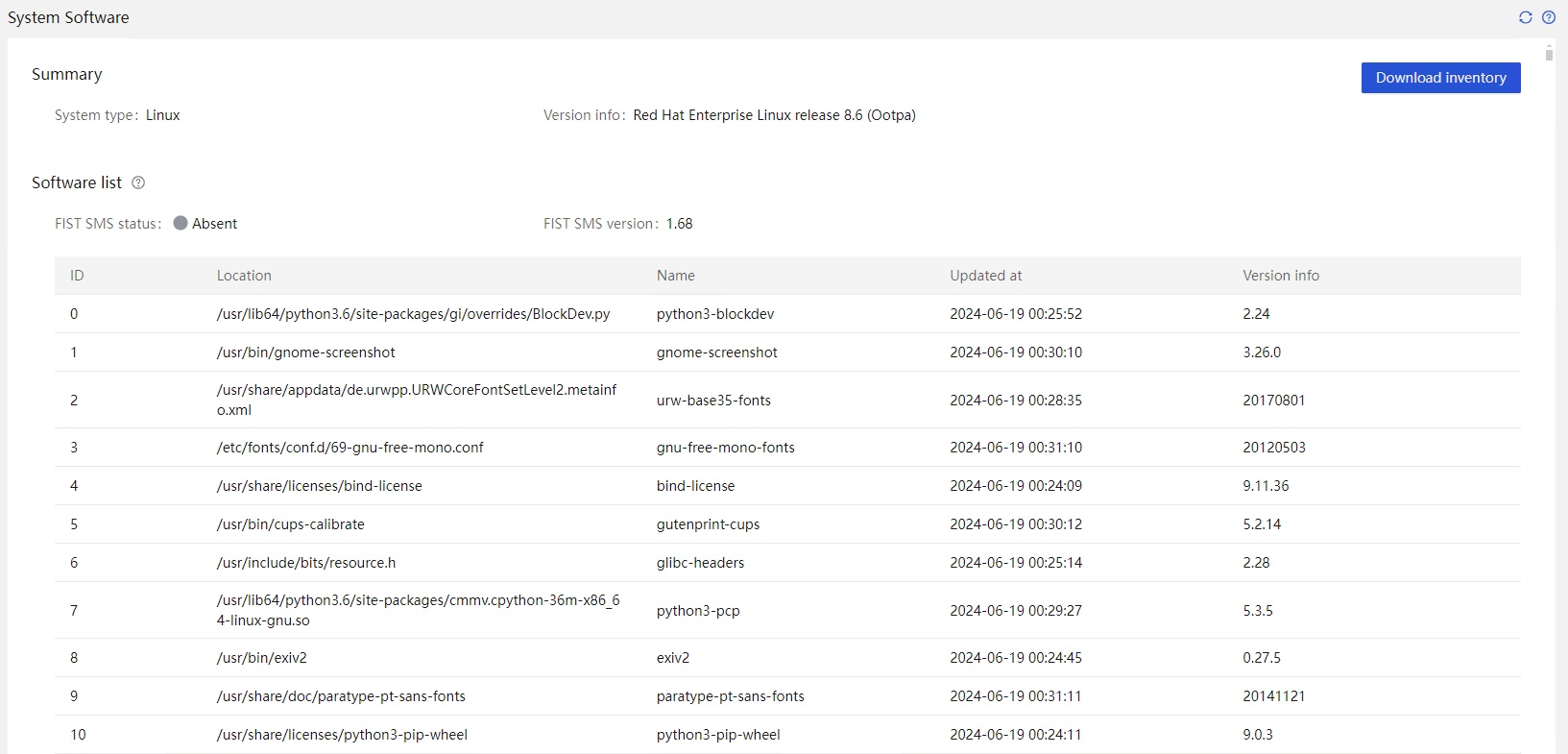The height and width of the screenshot is (754, 1568).
Task: Click version 2.28 cell
Action: pyautogui.click(x=1256, y=563)
